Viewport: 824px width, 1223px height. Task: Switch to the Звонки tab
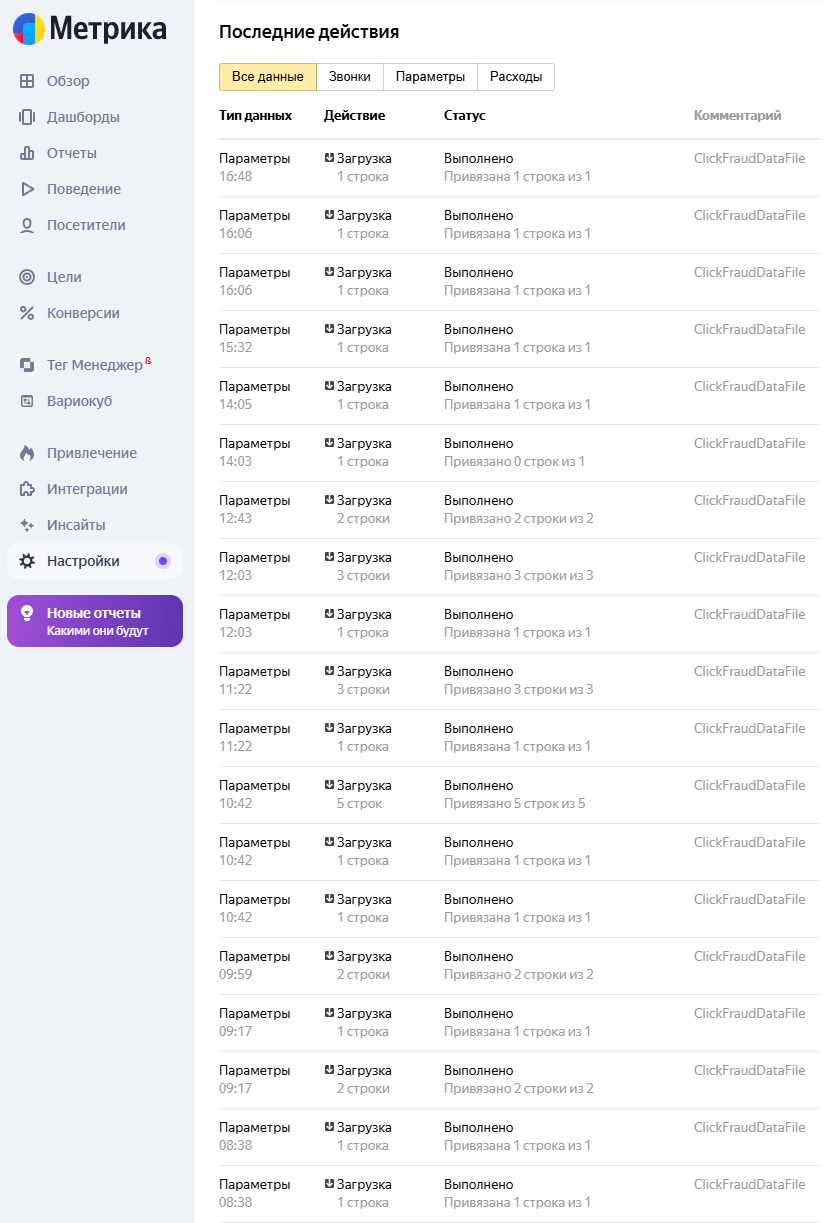point(350,77)
